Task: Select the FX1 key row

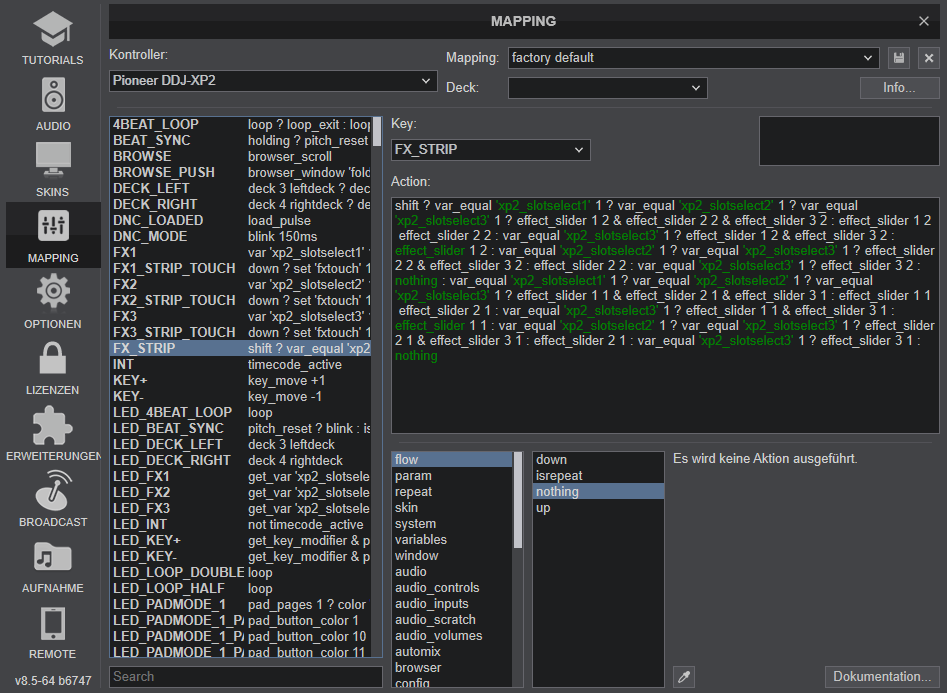Action: click(x=241, y=253)
